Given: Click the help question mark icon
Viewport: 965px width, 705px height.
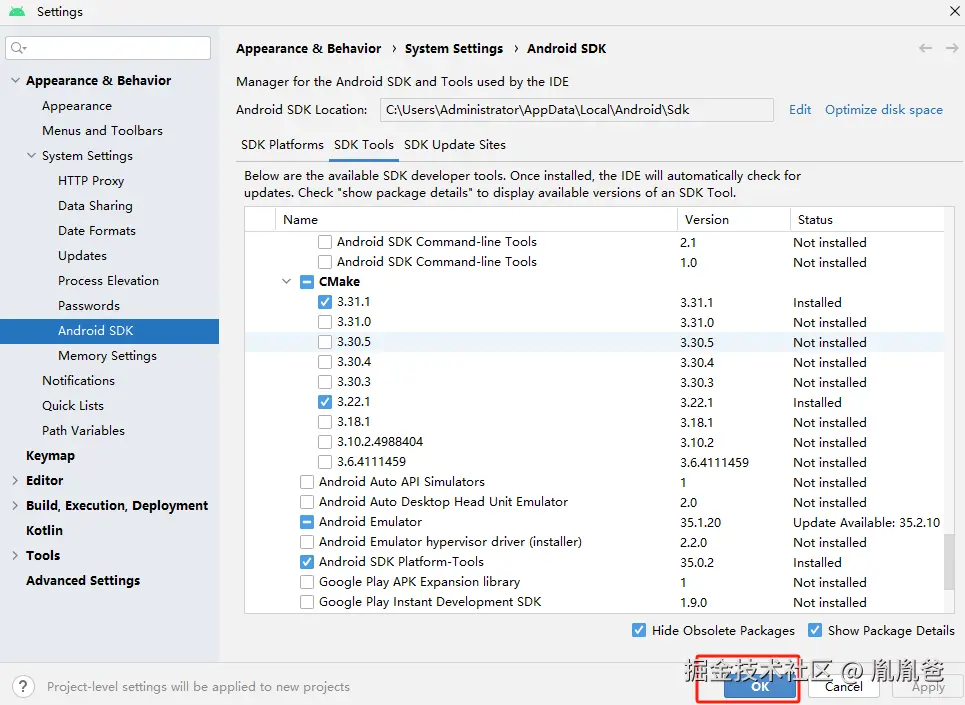Looking at the screenshot, I should click(23, 686).
